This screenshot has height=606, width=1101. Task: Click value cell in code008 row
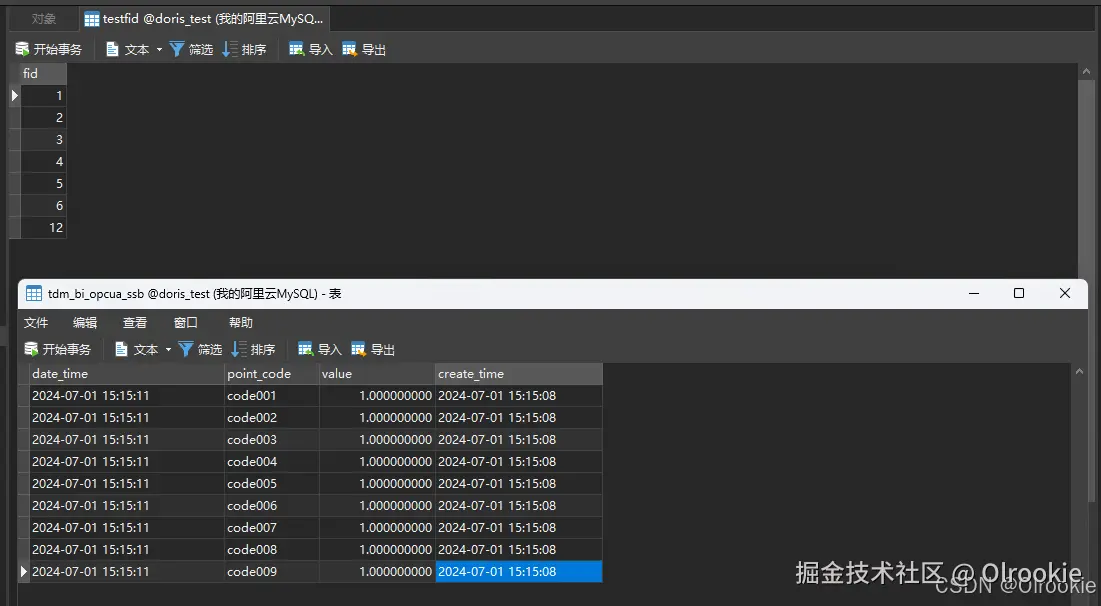[x=377, y=549]
